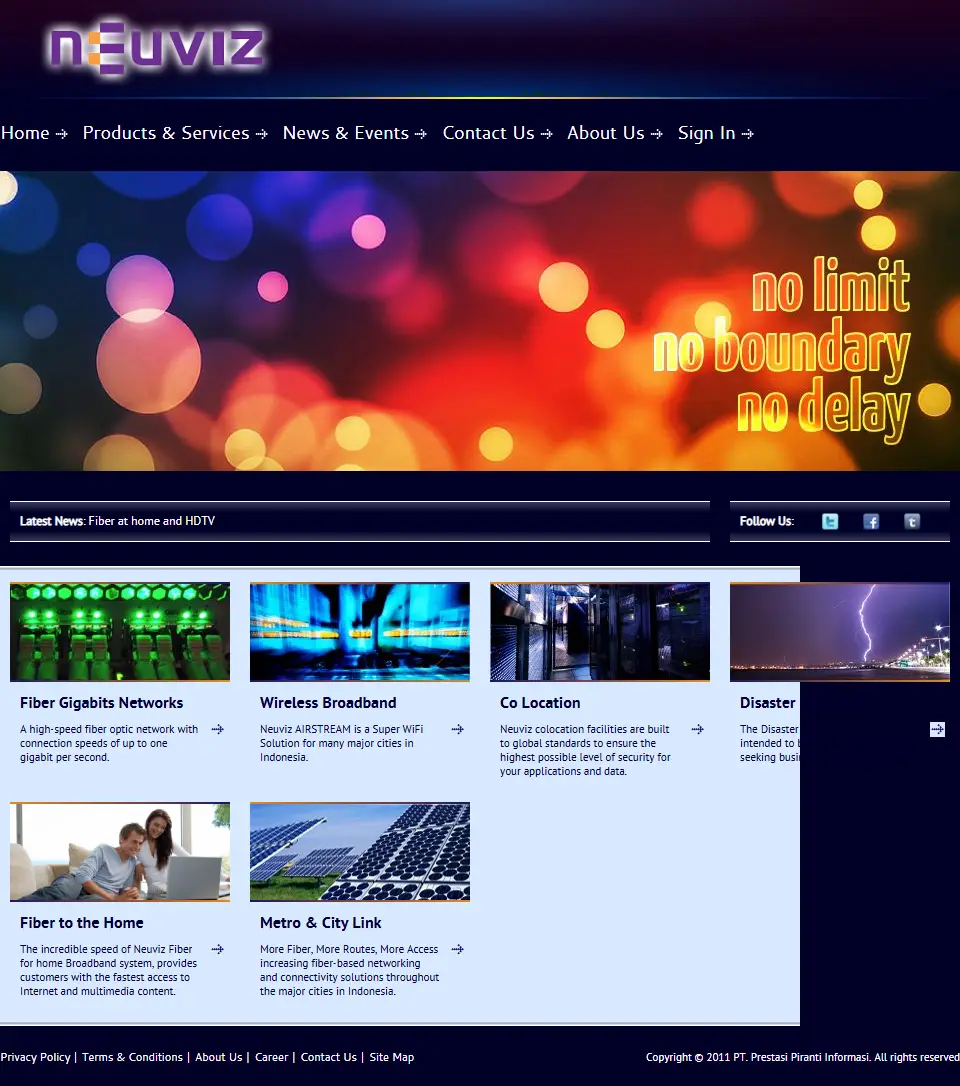
Task: Open the Wireless Broadband heading
Action: [x=328, y=703]
